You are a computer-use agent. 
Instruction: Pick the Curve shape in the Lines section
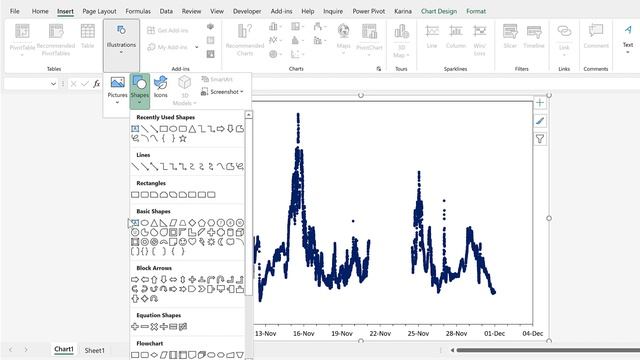(x=221, y=167)
